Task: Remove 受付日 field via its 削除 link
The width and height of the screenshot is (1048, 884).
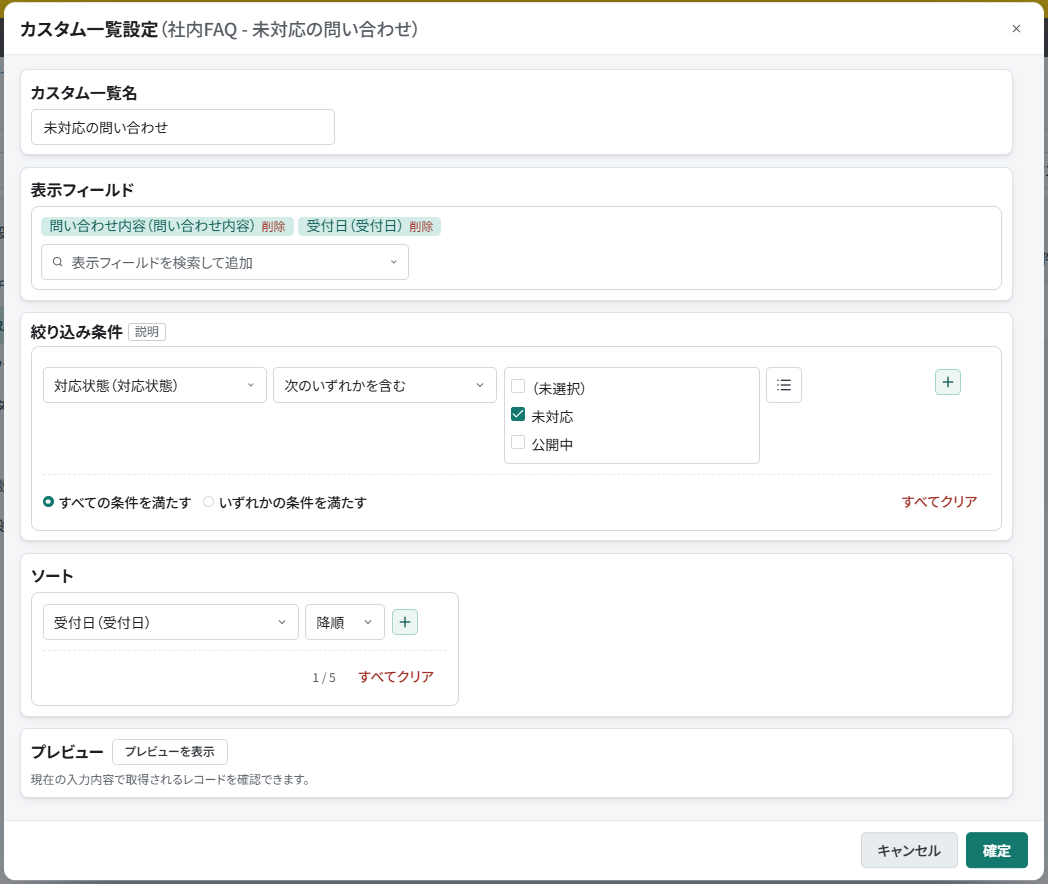Action: (x=421, y=227)
